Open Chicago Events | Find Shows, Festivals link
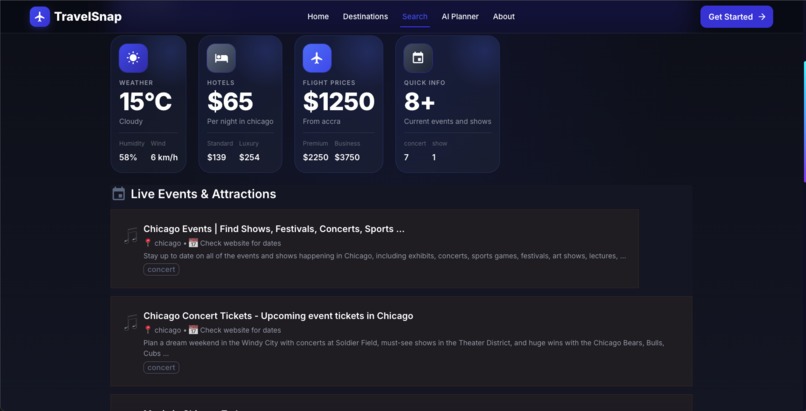Screen dimensions: 806x411 coord(274,229)
